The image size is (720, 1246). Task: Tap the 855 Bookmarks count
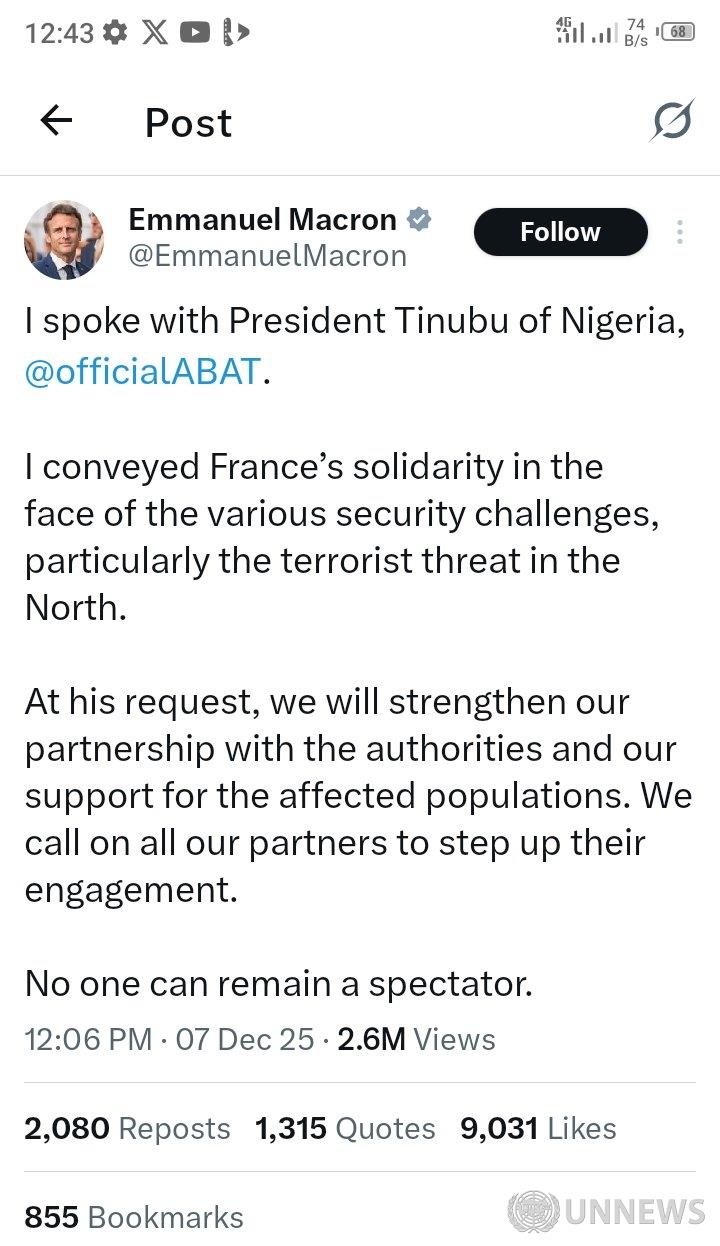[134, 1217]
